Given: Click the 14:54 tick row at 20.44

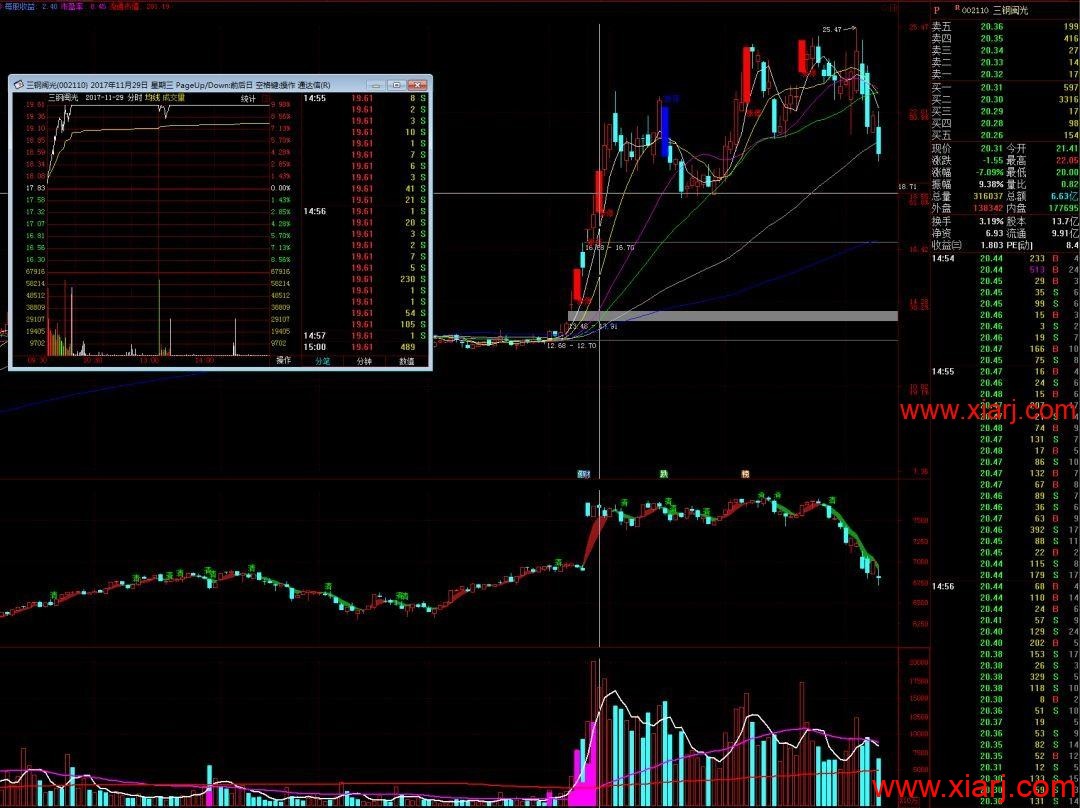Looking at the screenshot, I should pos(1005,258).
